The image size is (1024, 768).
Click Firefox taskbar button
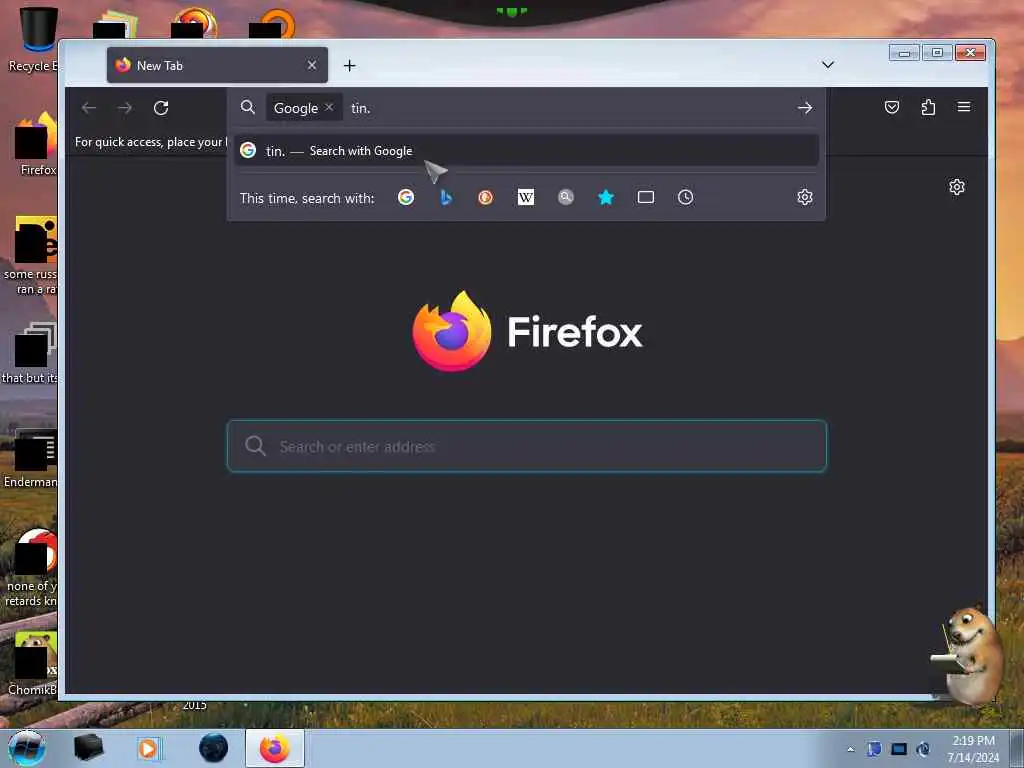coord(274,748)
